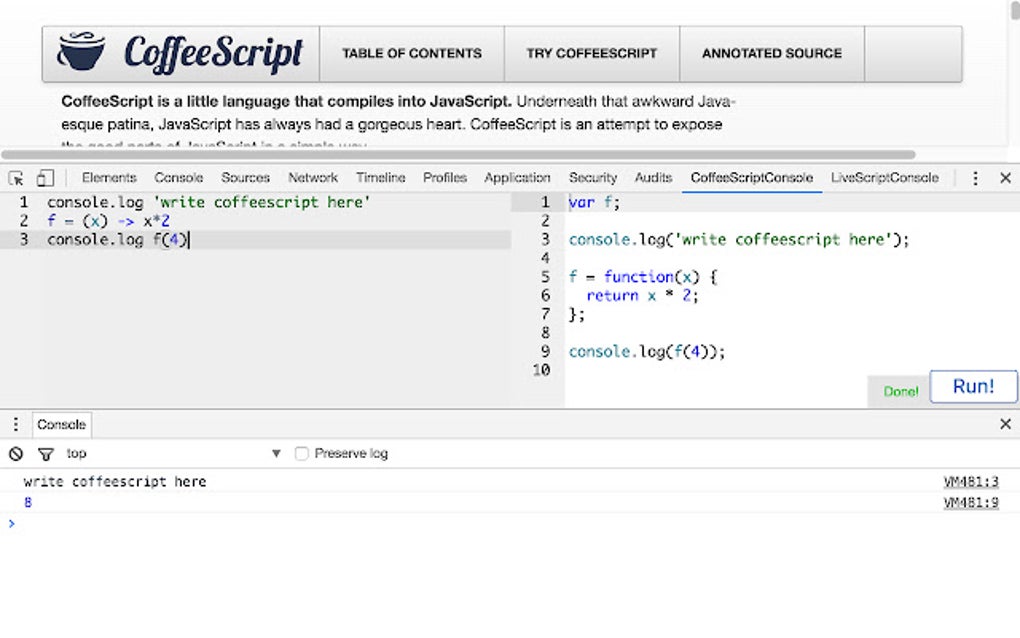Click the Run! button

(974, 386)
